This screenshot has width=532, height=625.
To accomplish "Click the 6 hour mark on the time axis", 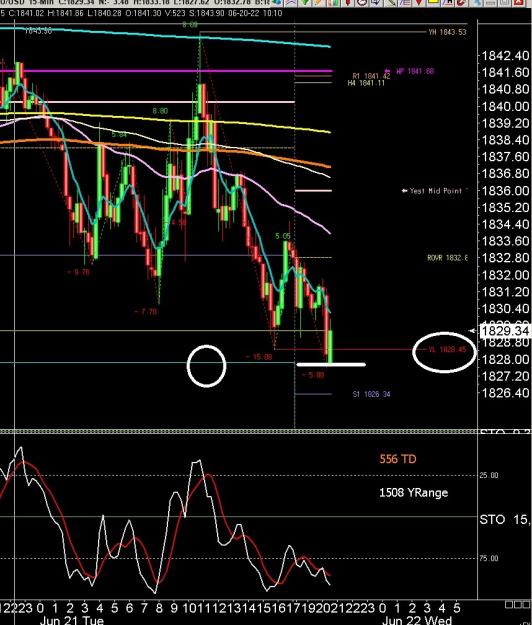I will click(x=130, y=608).
